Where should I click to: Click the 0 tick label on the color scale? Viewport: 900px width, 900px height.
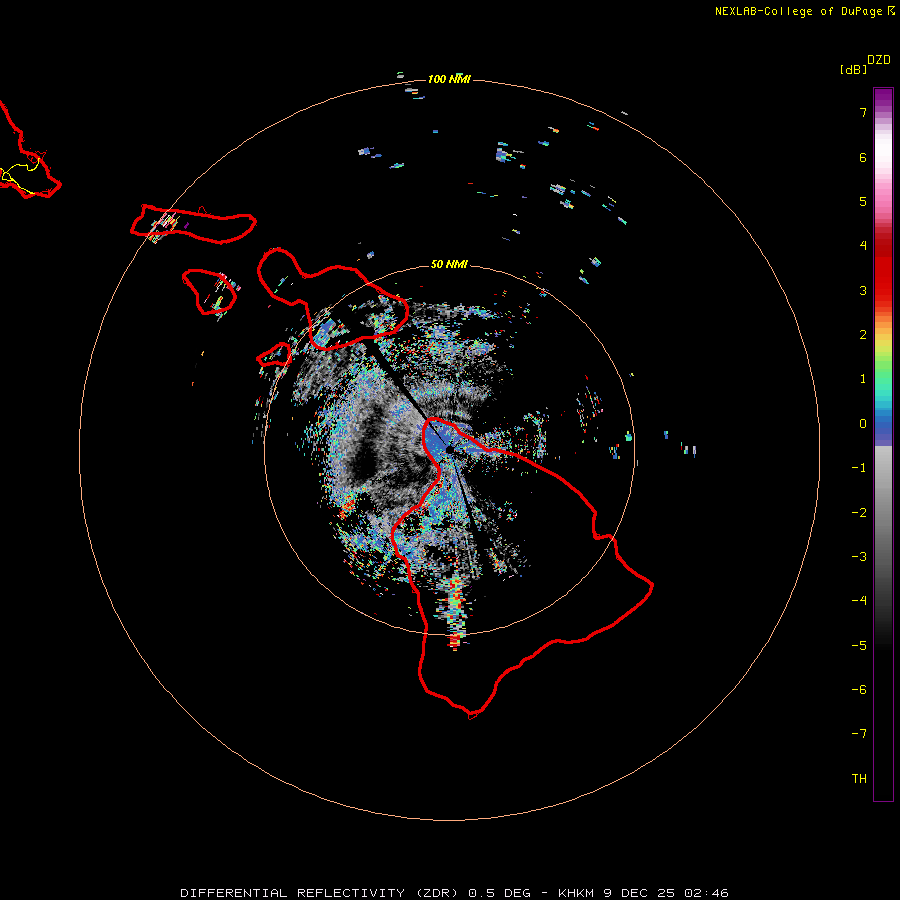click(863, 424)
